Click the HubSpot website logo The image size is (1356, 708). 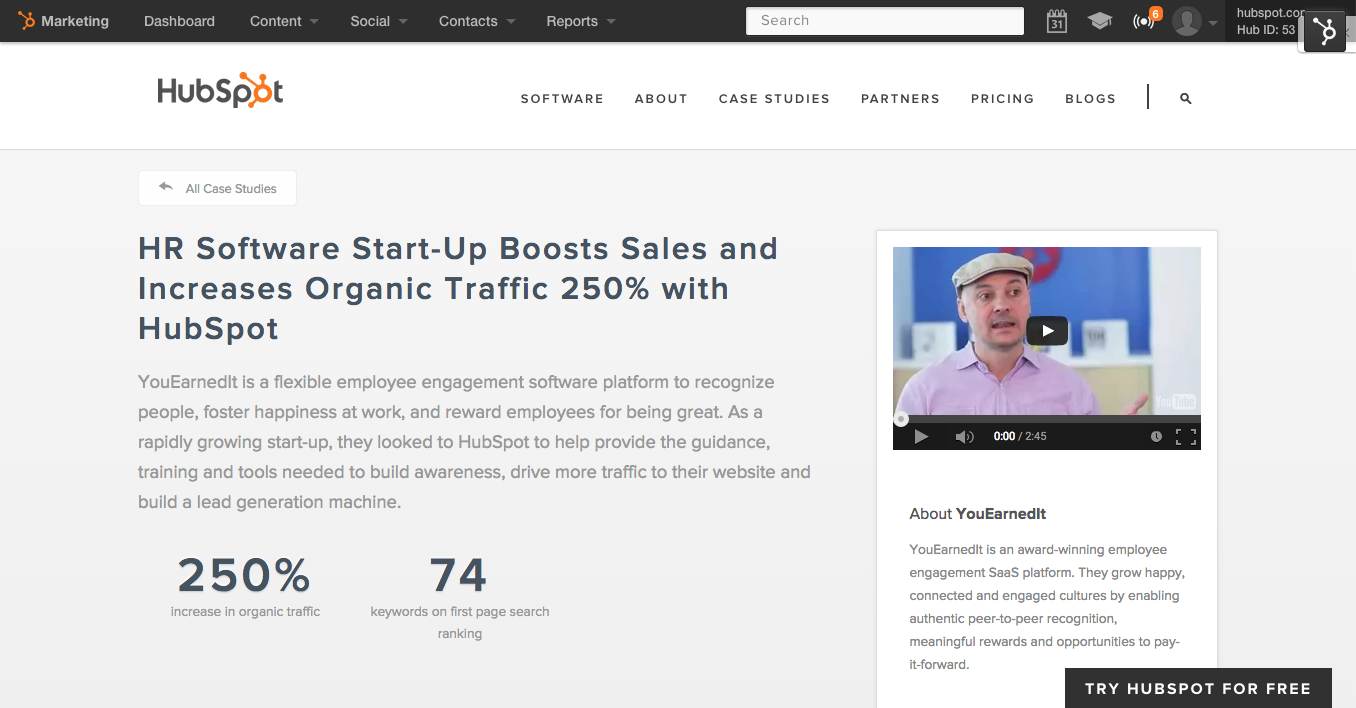point(220,91)
